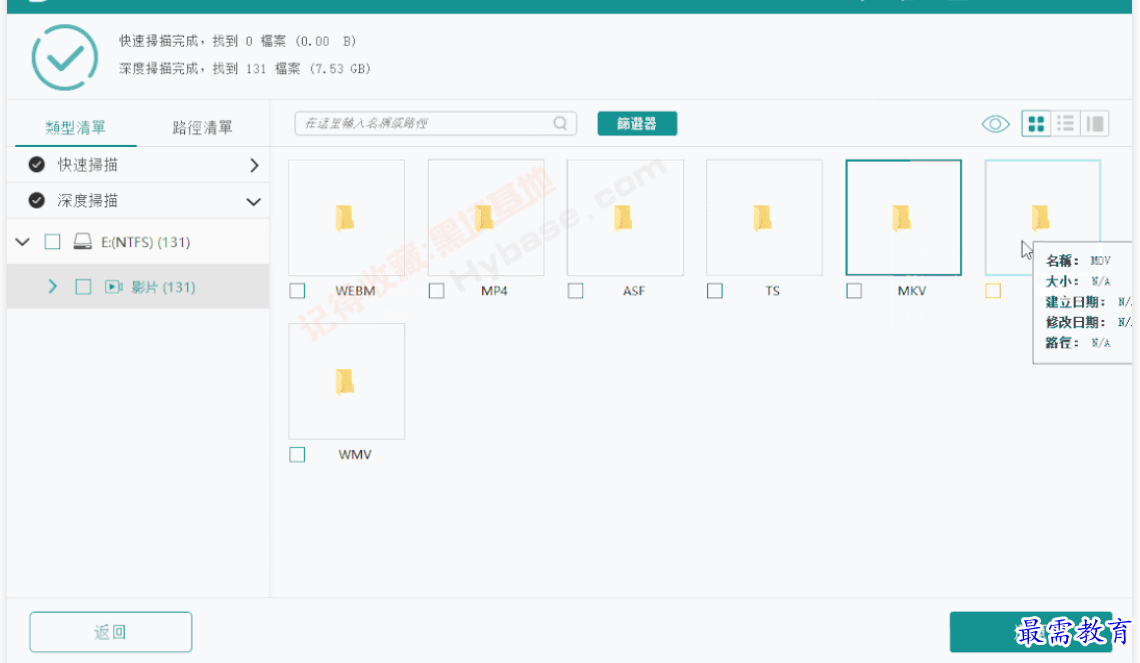The width and height of the screenshot is (1140, 663).
Task: Click the E: drive icon
Action: [83, 241]
